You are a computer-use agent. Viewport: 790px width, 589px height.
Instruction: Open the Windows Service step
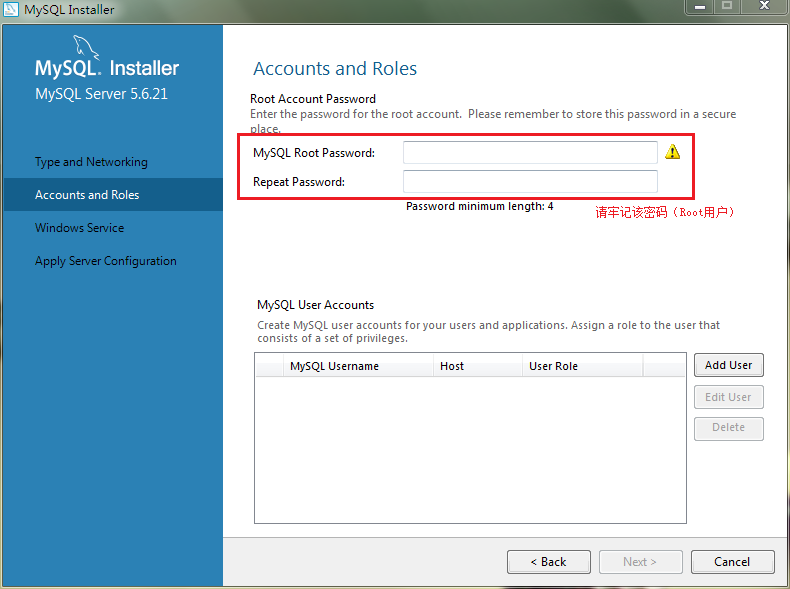click(80, 228)
